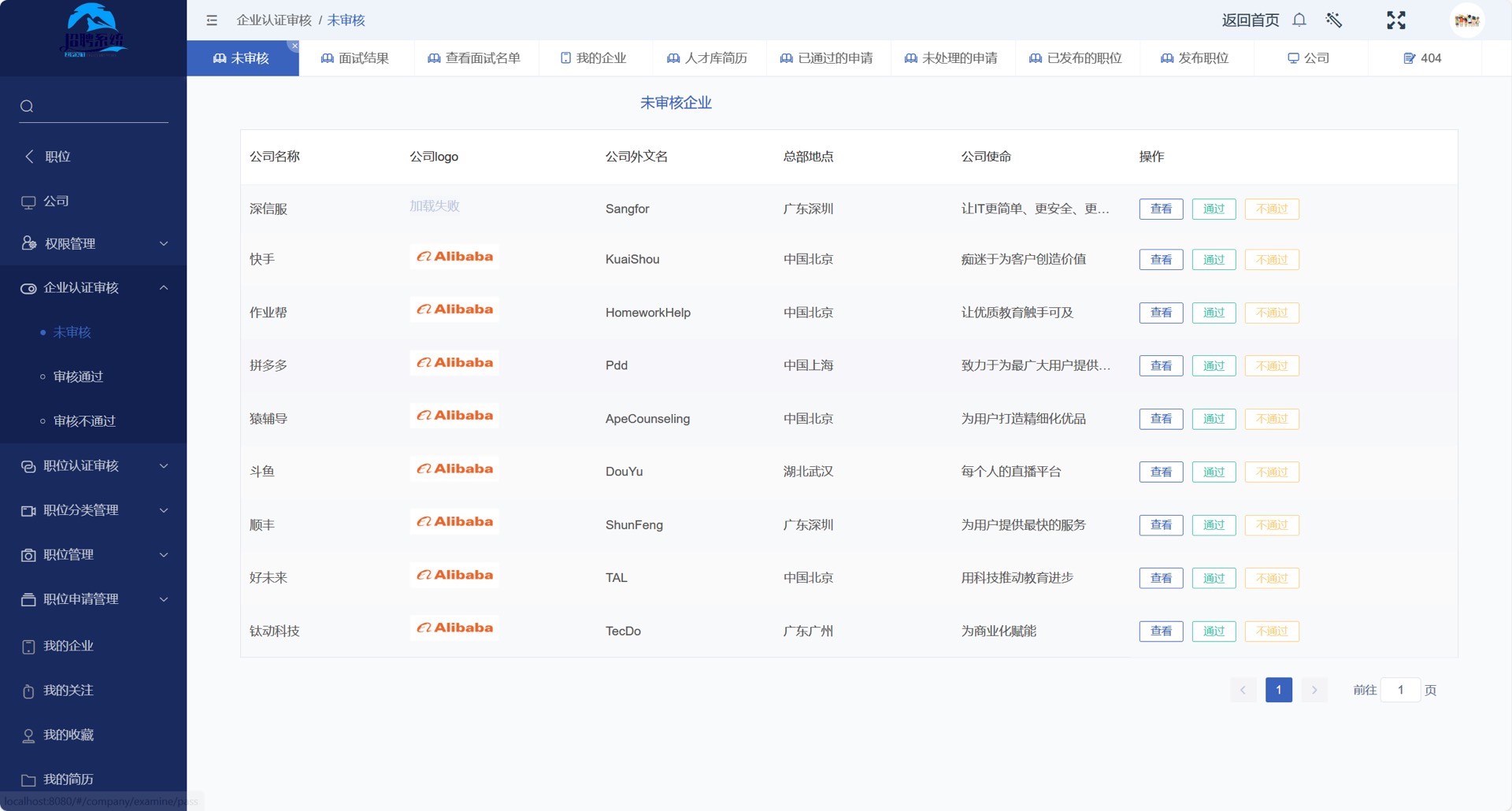The height and width of the screenshot is (811, 1512).
Task: Click the theme magic wand icon
Action: [x=1333, y=20]
